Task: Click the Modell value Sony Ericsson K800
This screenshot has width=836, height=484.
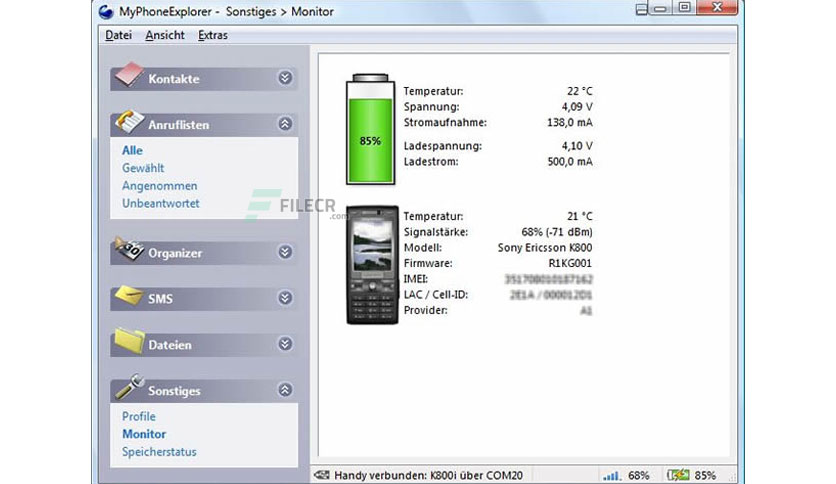Action: (x=545, y=247)
